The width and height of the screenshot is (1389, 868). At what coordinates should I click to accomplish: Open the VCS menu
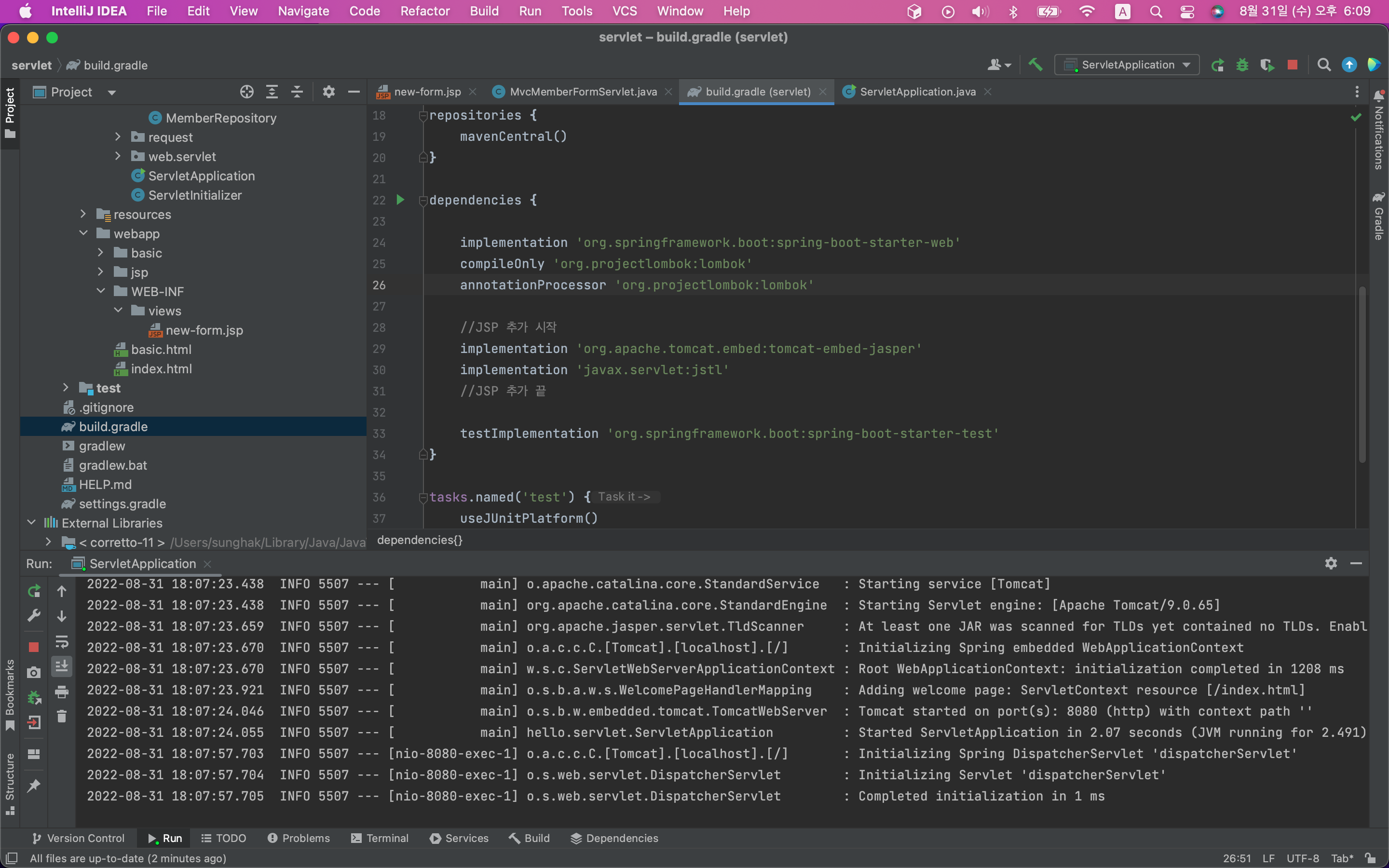click(625, 11)
